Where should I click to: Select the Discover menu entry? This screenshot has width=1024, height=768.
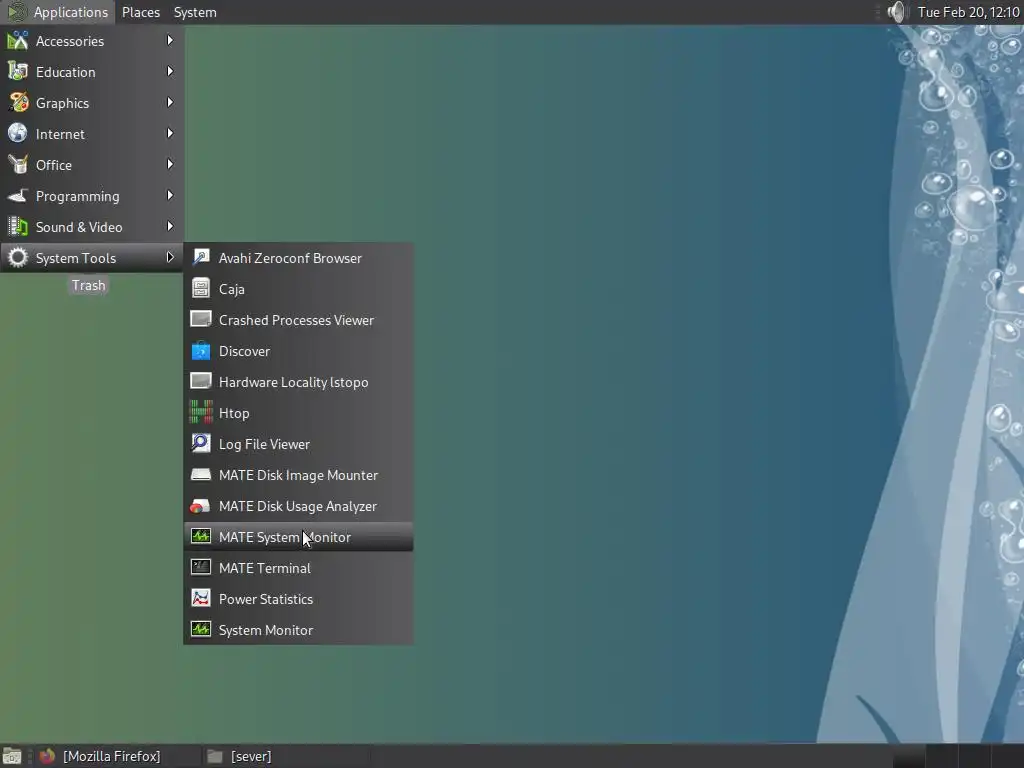pos(298,351)
